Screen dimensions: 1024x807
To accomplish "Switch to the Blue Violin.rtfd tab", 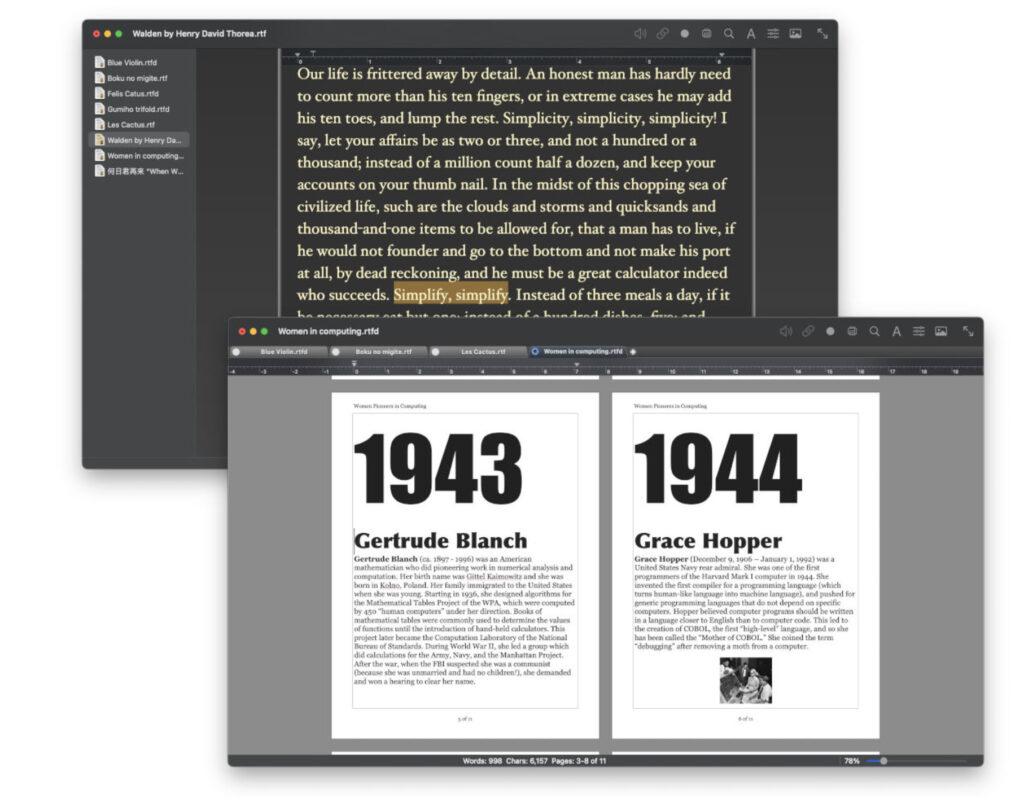I will tap(283, 352).
